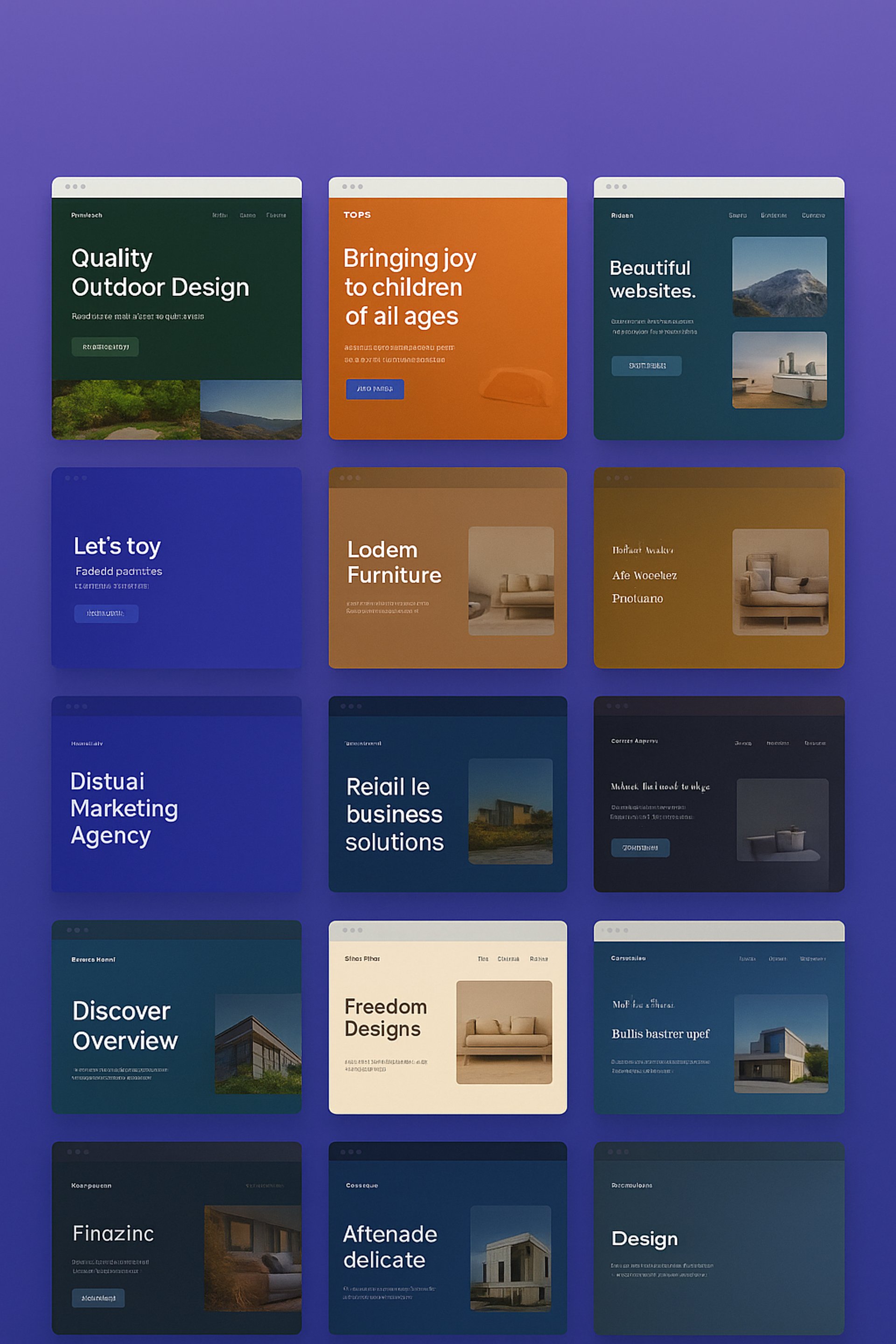Click the TOPS logo in orange card

pos(357,215)
